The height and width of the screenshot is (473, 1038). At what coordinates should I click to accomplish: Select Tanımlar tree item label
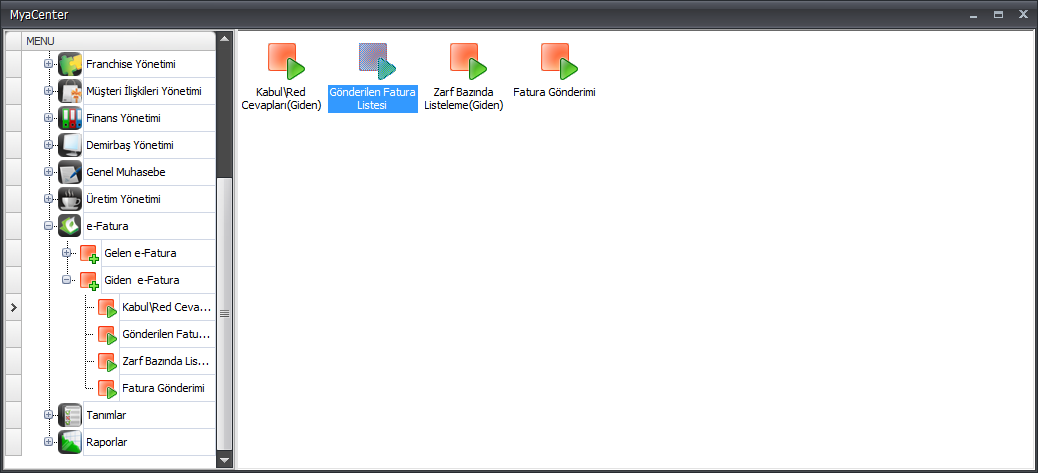(x=106, y=415)
